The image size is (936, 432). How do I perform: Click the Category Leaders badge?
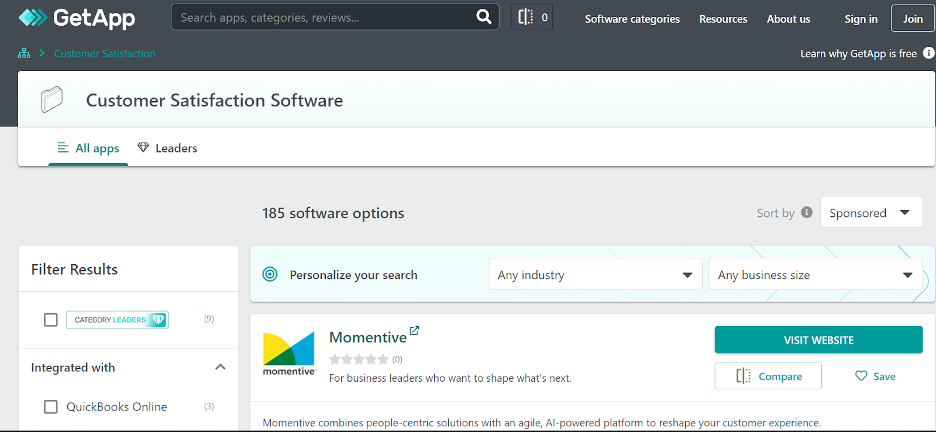click(117, 320)
